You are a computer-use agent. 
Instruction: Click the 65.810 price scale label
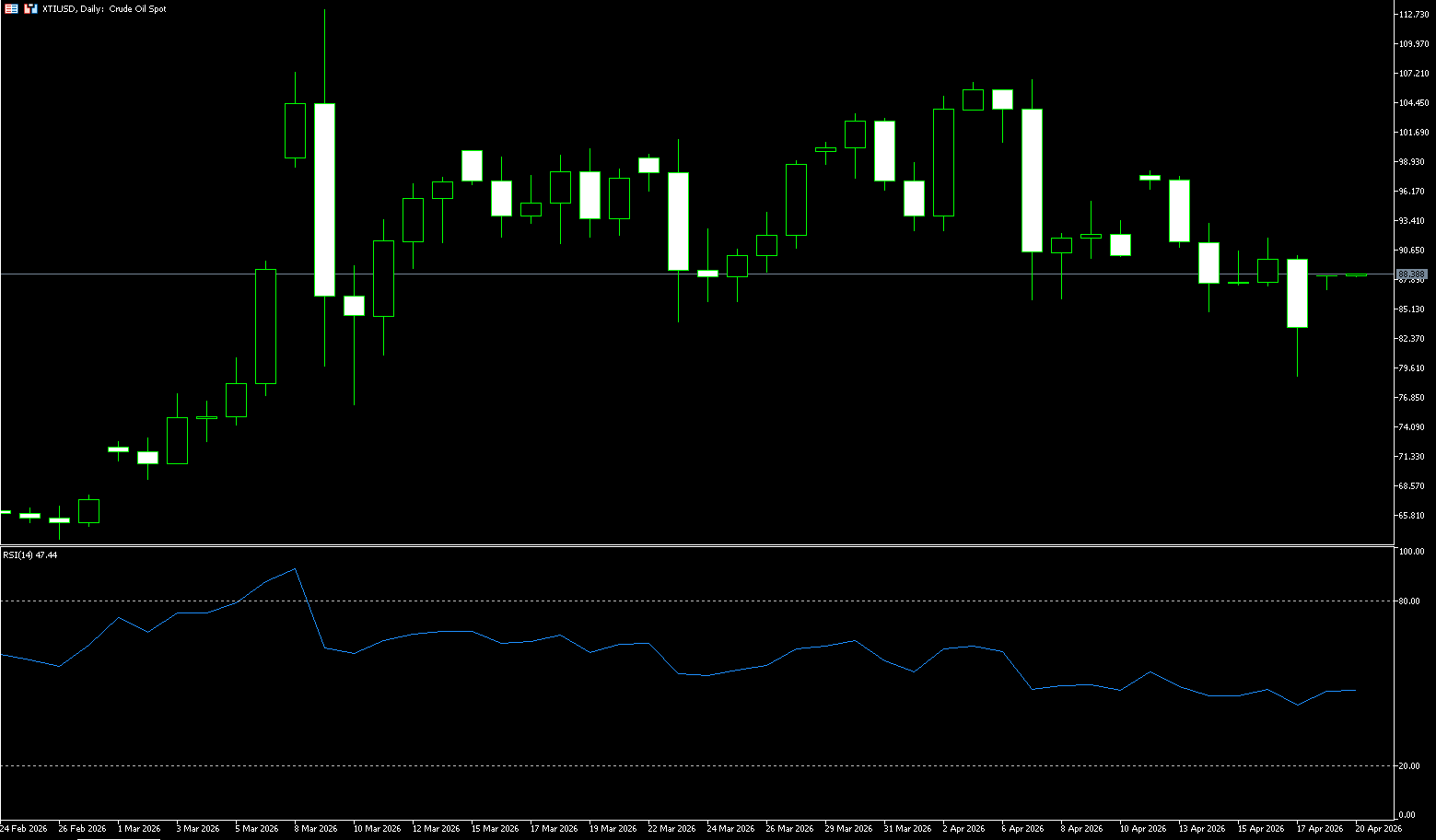pyautogui.click(x=1412, y=516)
